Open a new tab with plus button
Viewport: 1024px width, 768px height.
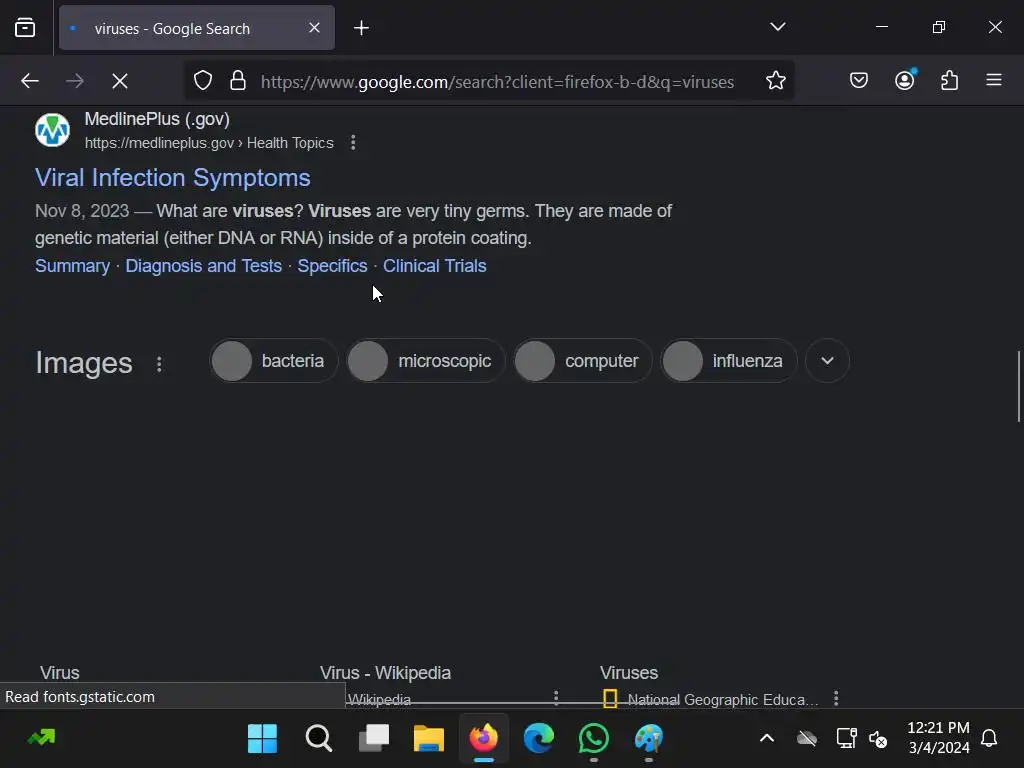tap(361, 27)
